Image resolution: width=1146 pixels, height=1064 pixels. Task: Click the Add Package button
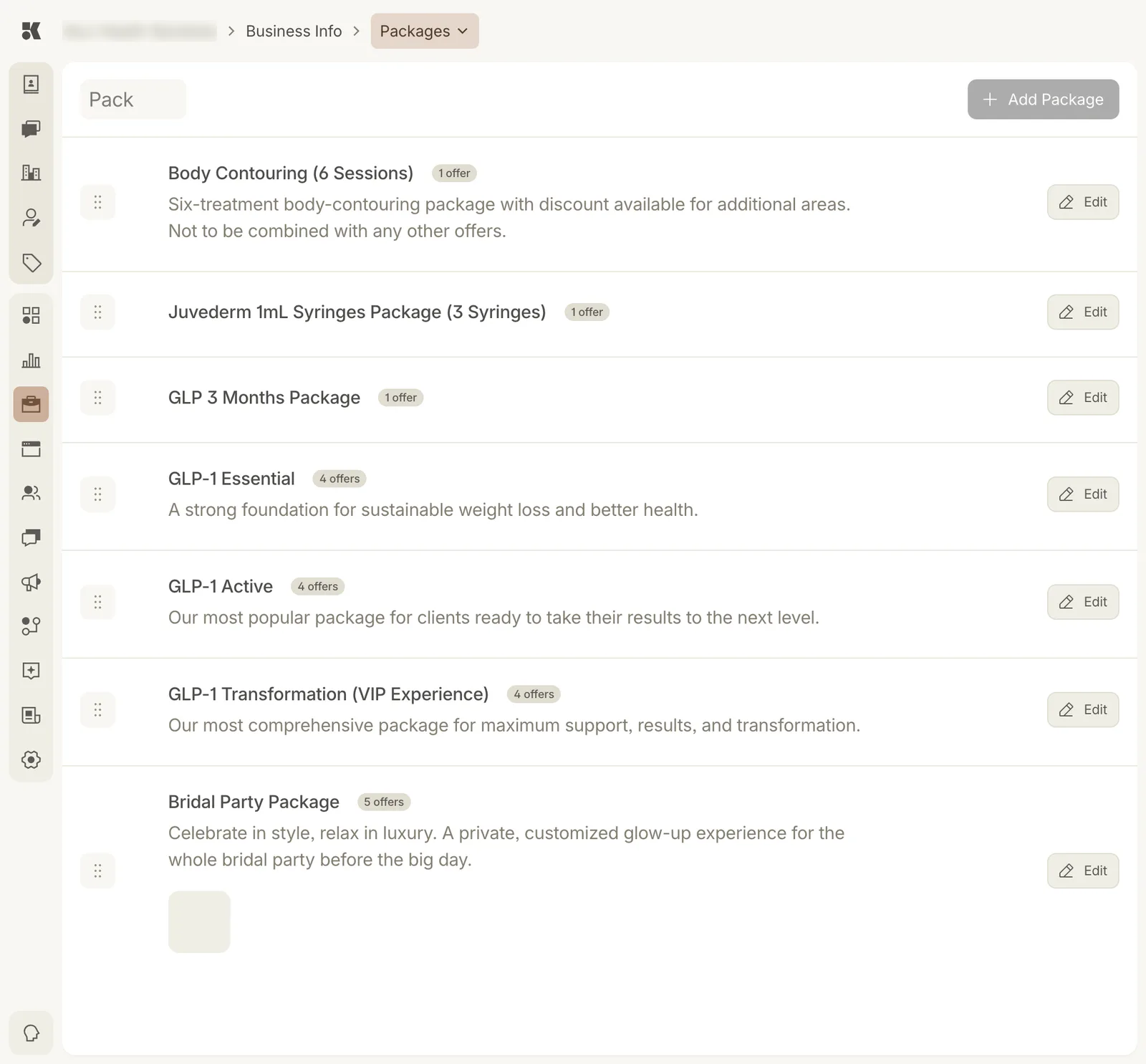pyautogui.click(x=1043, y=100)
